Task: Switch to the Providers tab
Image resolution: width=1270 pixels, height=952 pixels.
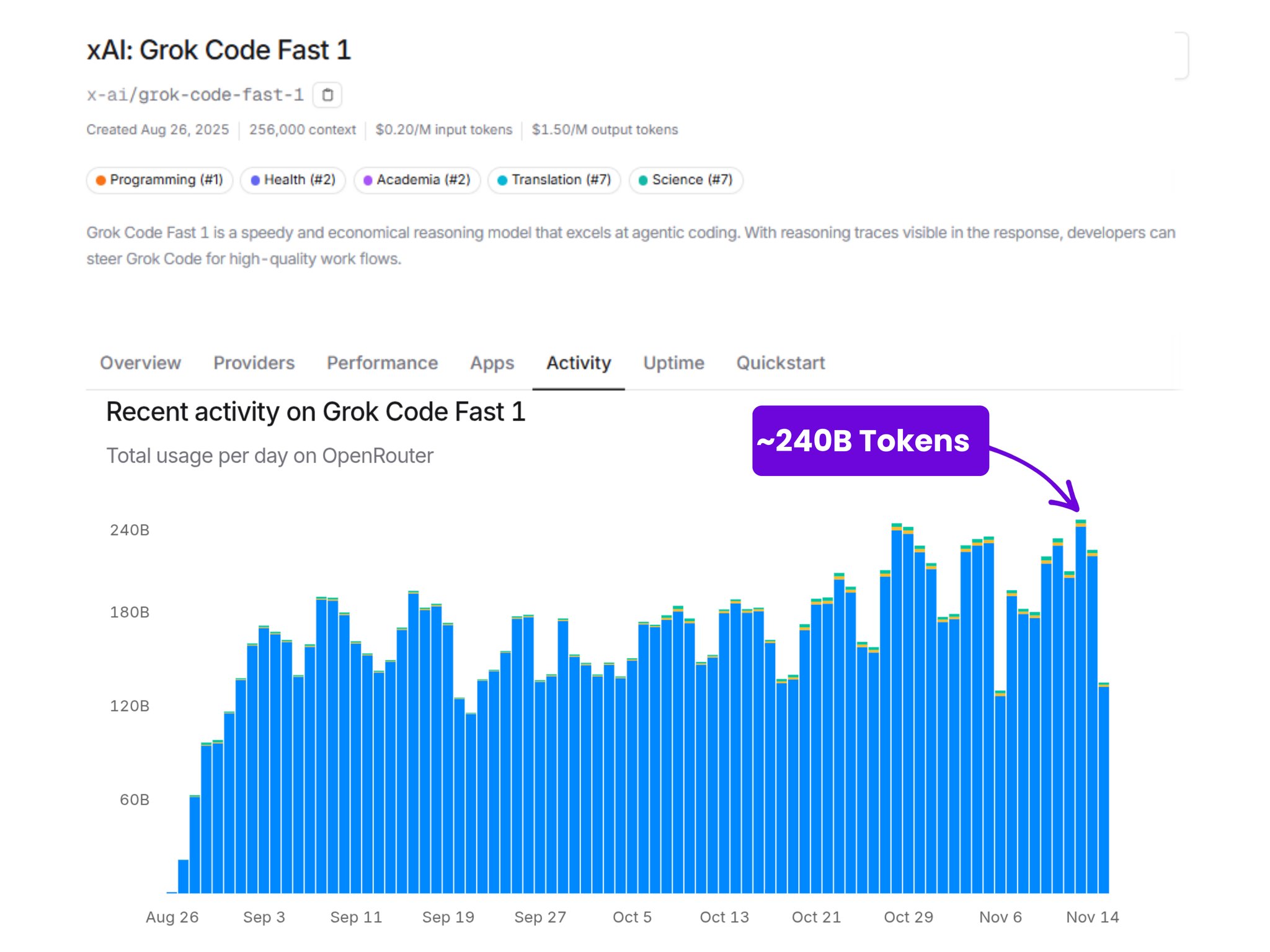Action: point(254,363)
